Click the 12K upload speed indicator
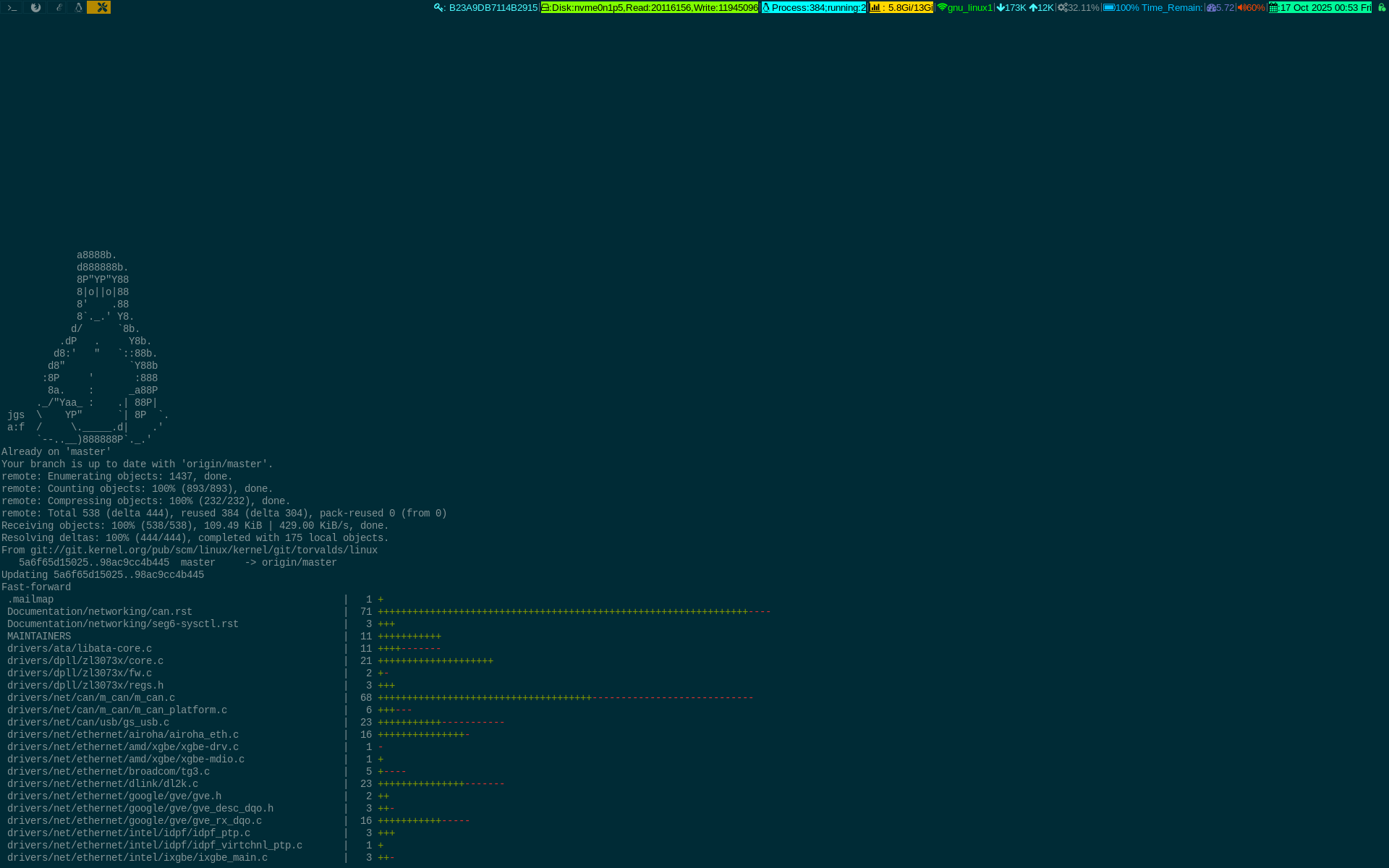Viewport: 1389px width, 868px height. [x=1042, y=8]
